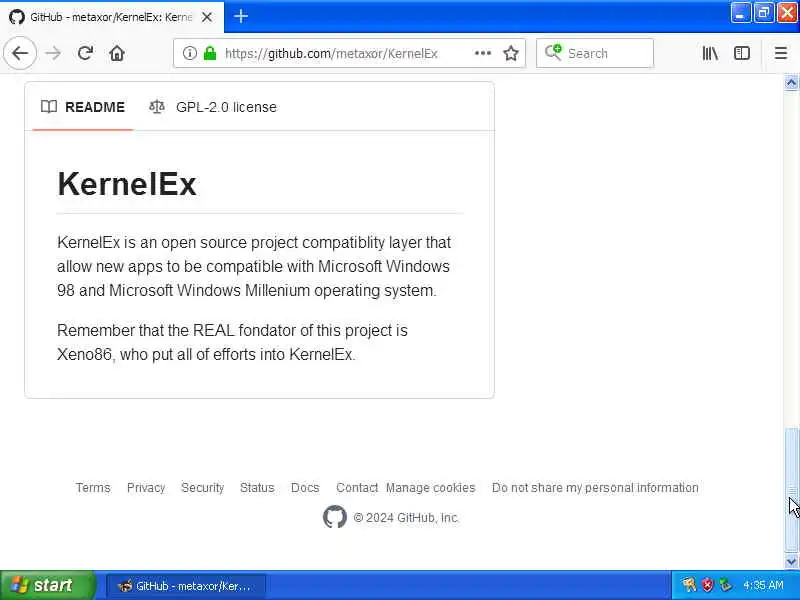The width and height of the screenshot is (800, 600).
Task: Click the green padlock security icon
Action: [x=210, y=53]
